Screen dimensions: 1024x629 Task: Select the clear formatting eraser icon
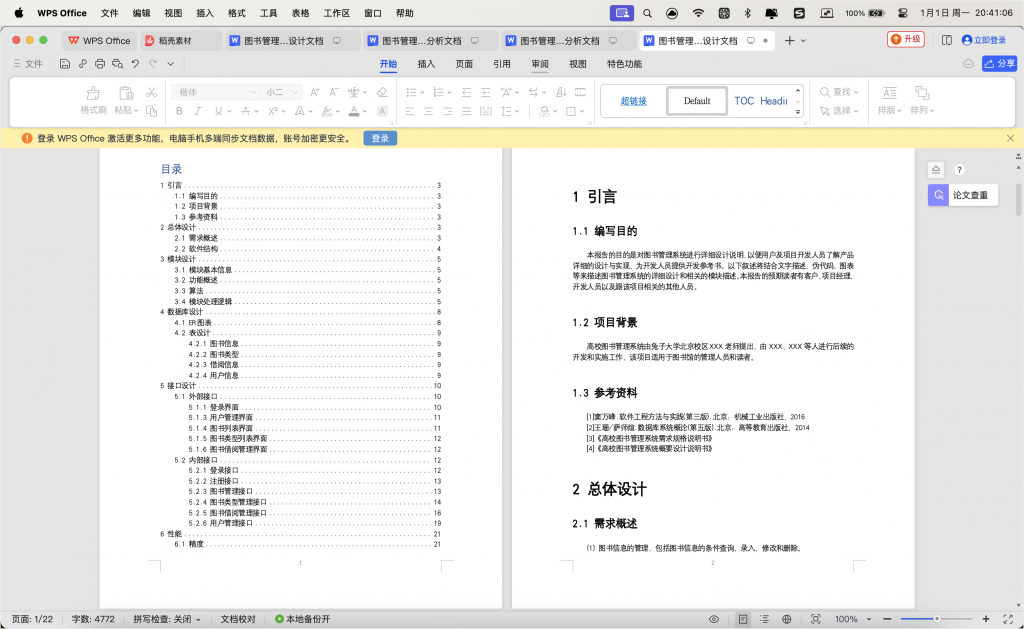[x=381, y=92]
